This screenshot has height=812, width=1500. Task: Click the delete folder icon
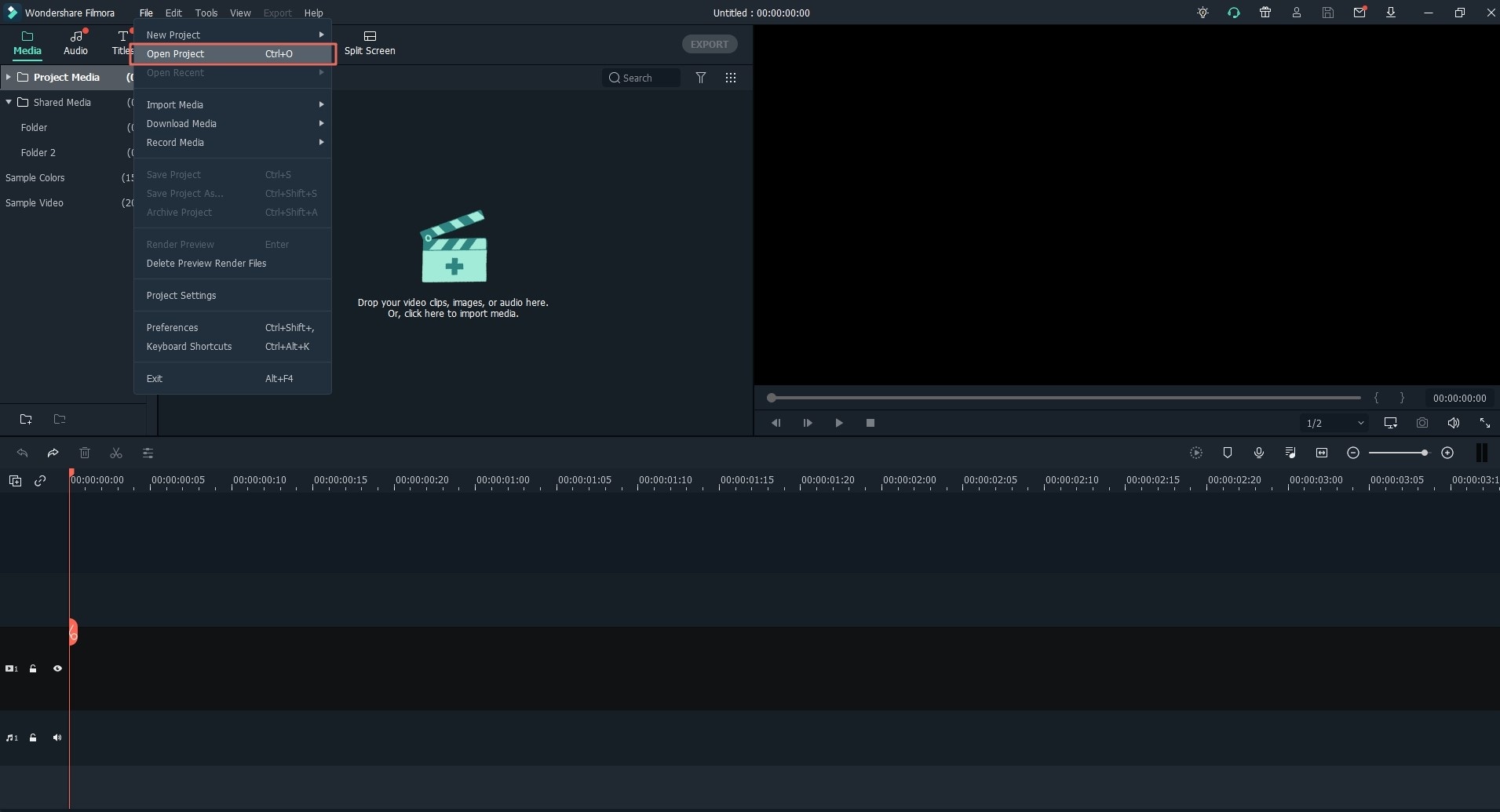60,419
